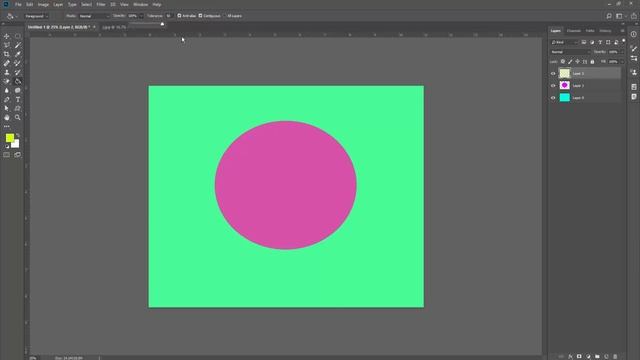Open the Layers panel menu

622,31
